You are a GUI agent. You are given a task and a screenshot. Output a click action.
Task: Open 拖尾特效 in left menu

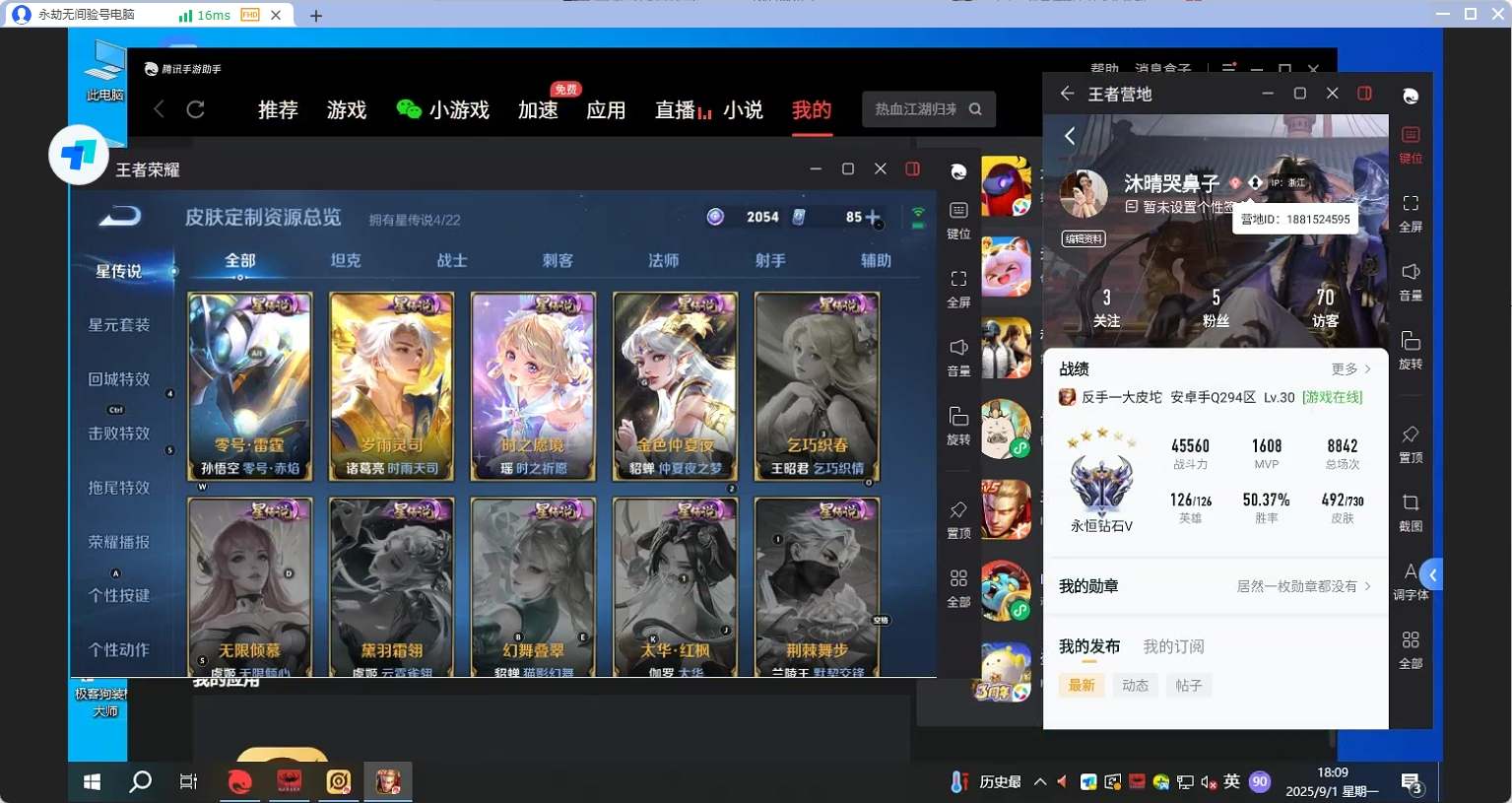pyautogui.click(x=119, y=488)
